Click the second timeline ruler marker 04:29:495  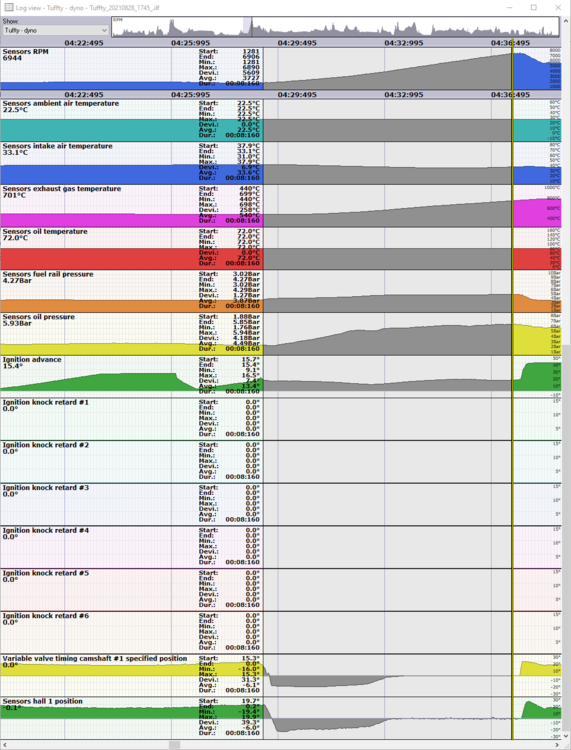[297, 95]
